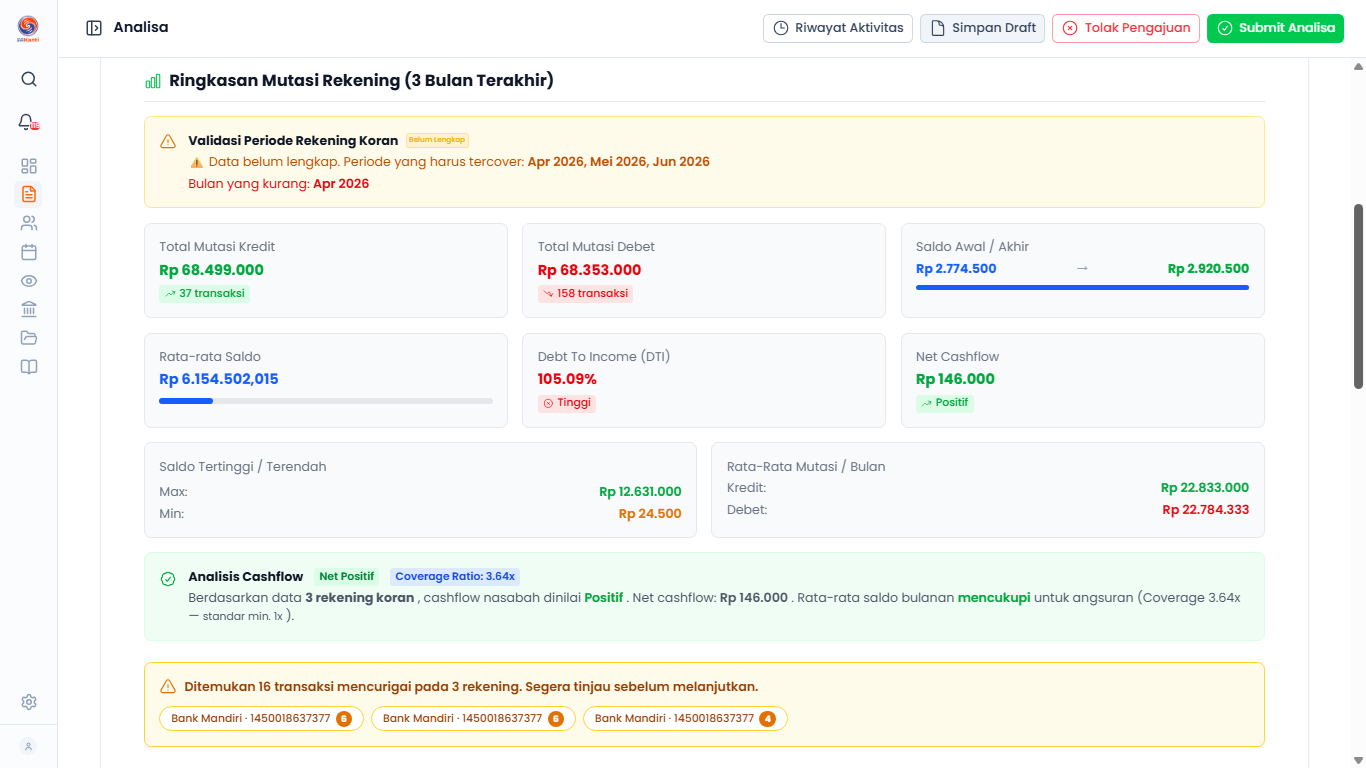
Task: Click the bar chart icon beside Ringkasan Mutasi
Action: (153, 81)
